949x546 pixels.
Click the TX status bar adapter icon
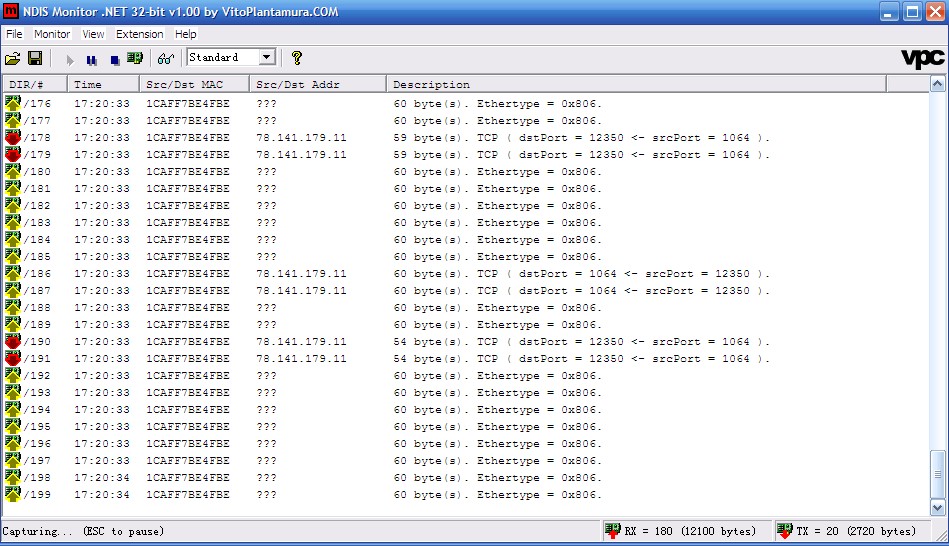(x=785, y=531)
